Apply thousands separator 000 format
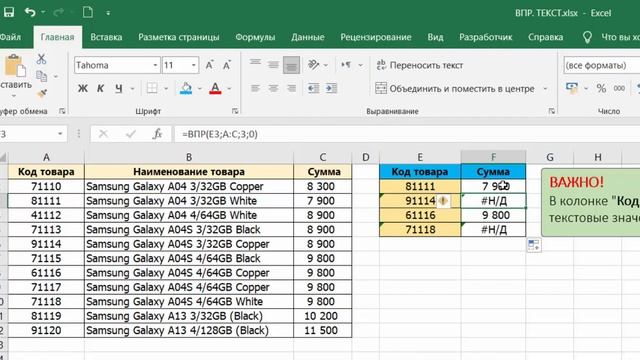Viewport: 640px width, 360px height. [x=619, y=88]
